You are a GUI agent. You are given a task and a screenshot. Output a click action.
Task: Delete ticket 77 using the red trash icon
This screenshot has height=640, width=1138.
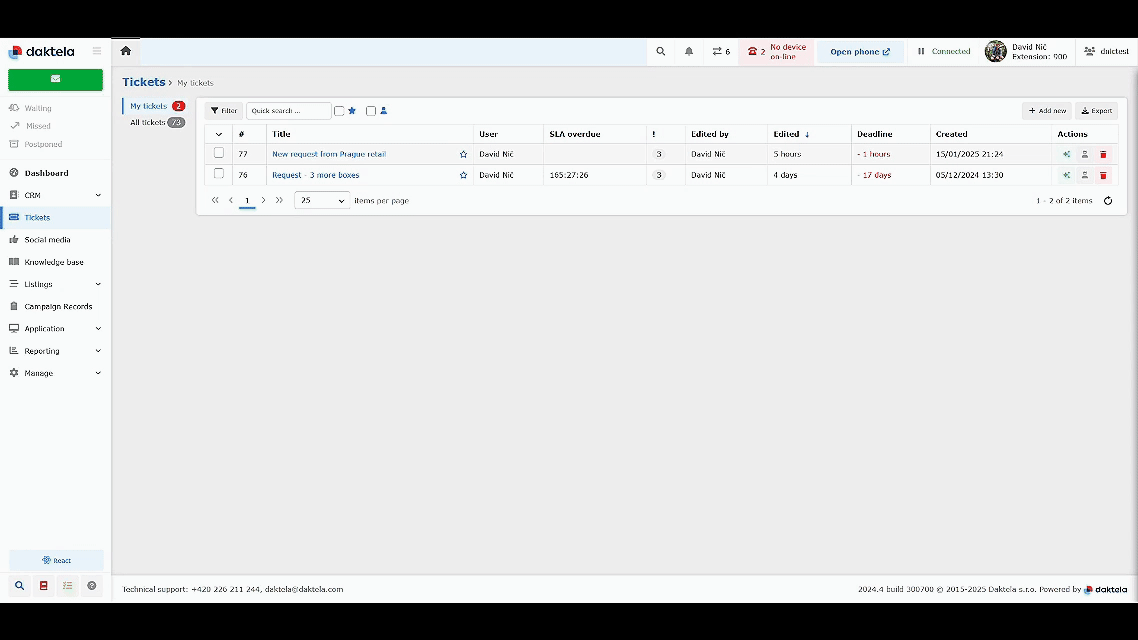1103,154
